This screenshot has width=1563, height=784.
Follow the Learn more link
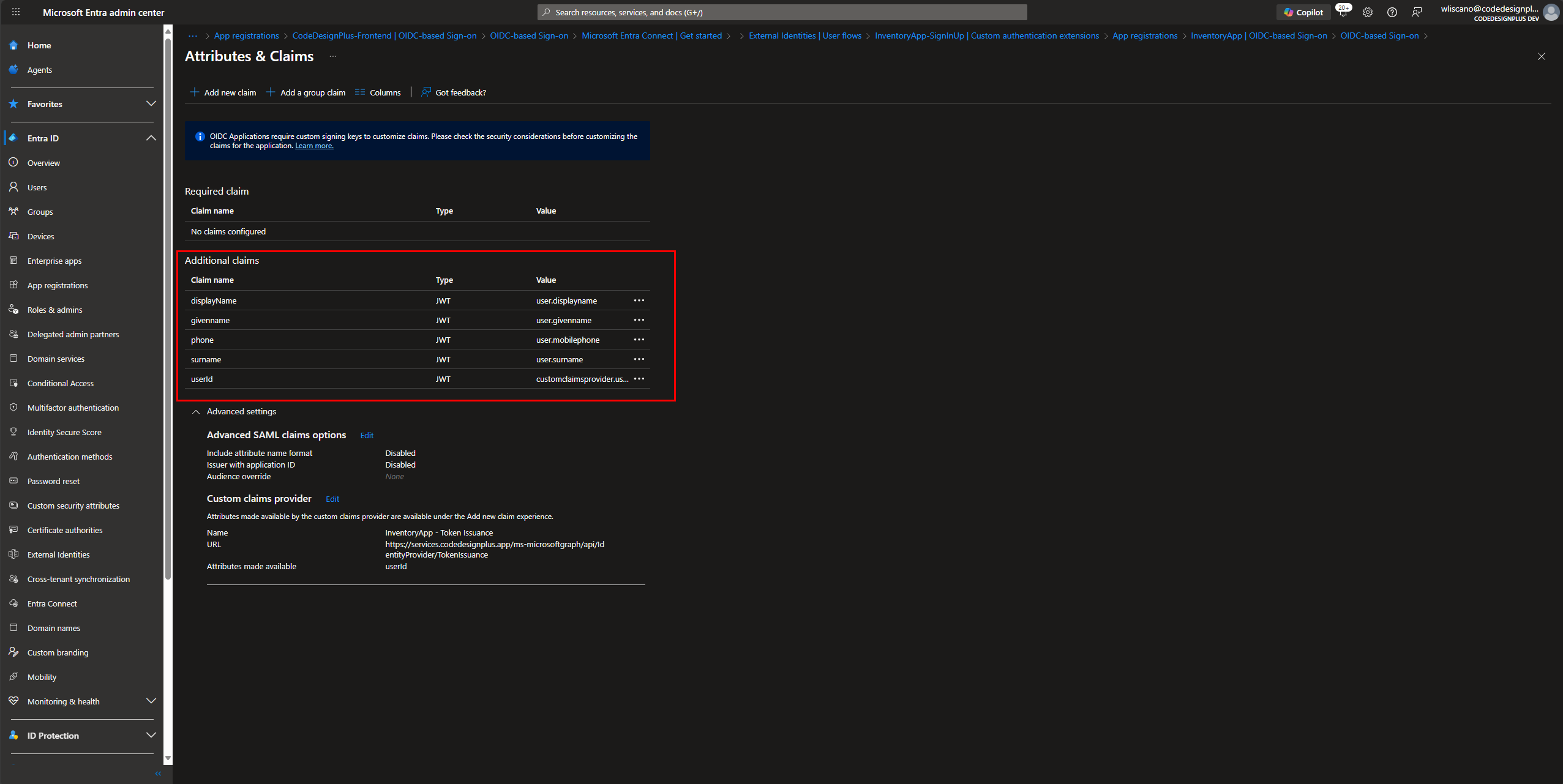[314, 146]
